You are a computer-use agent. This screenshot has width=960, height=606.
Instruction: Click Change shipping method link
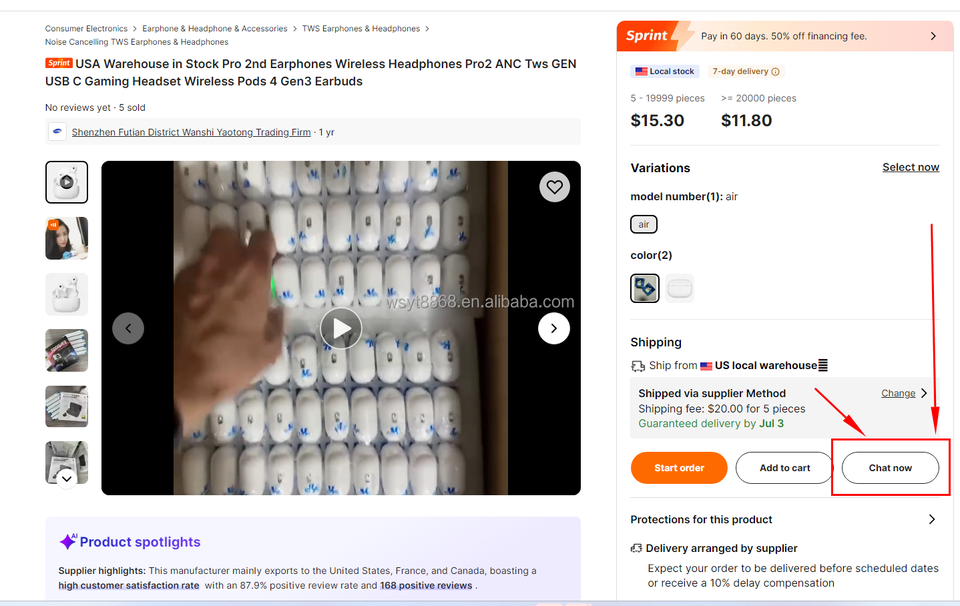pyautogui.click(x=898, y=393)
